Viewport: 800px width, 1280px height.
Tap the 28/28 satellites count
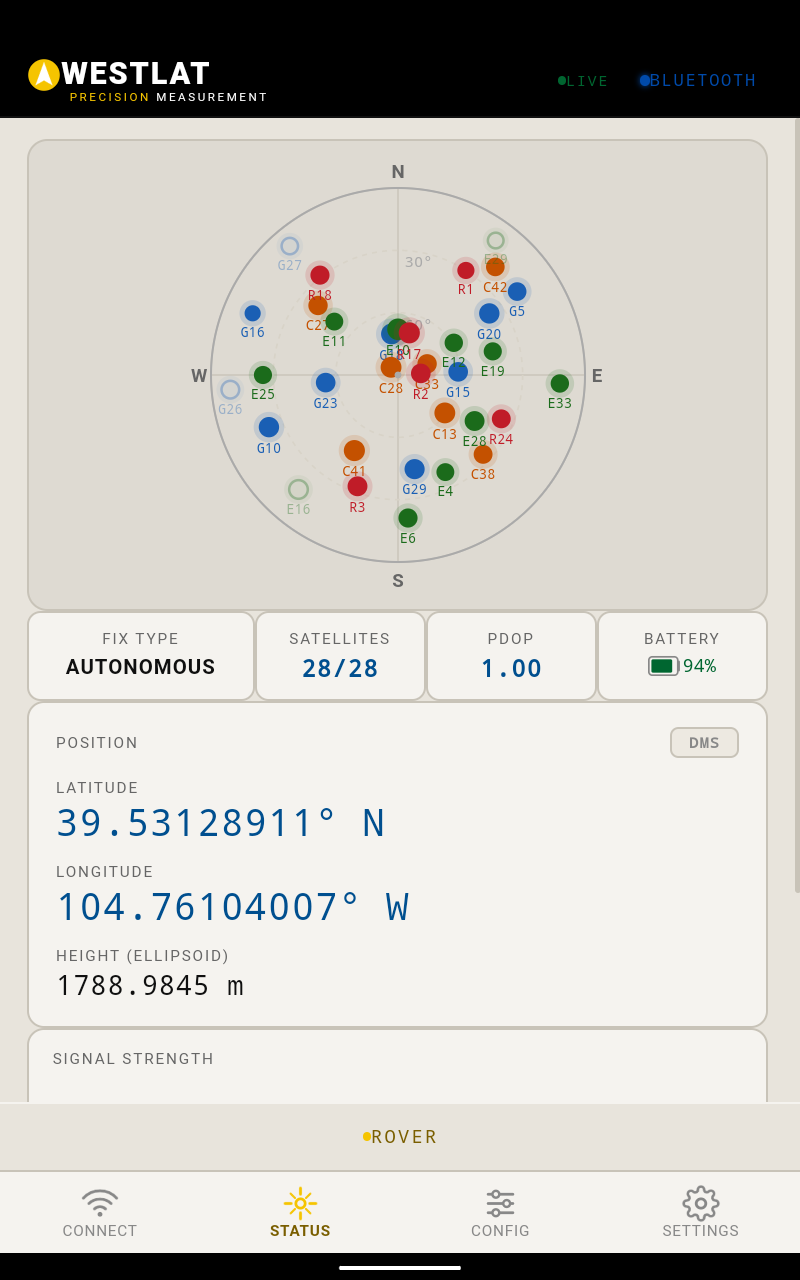click(x=340, y=669)
